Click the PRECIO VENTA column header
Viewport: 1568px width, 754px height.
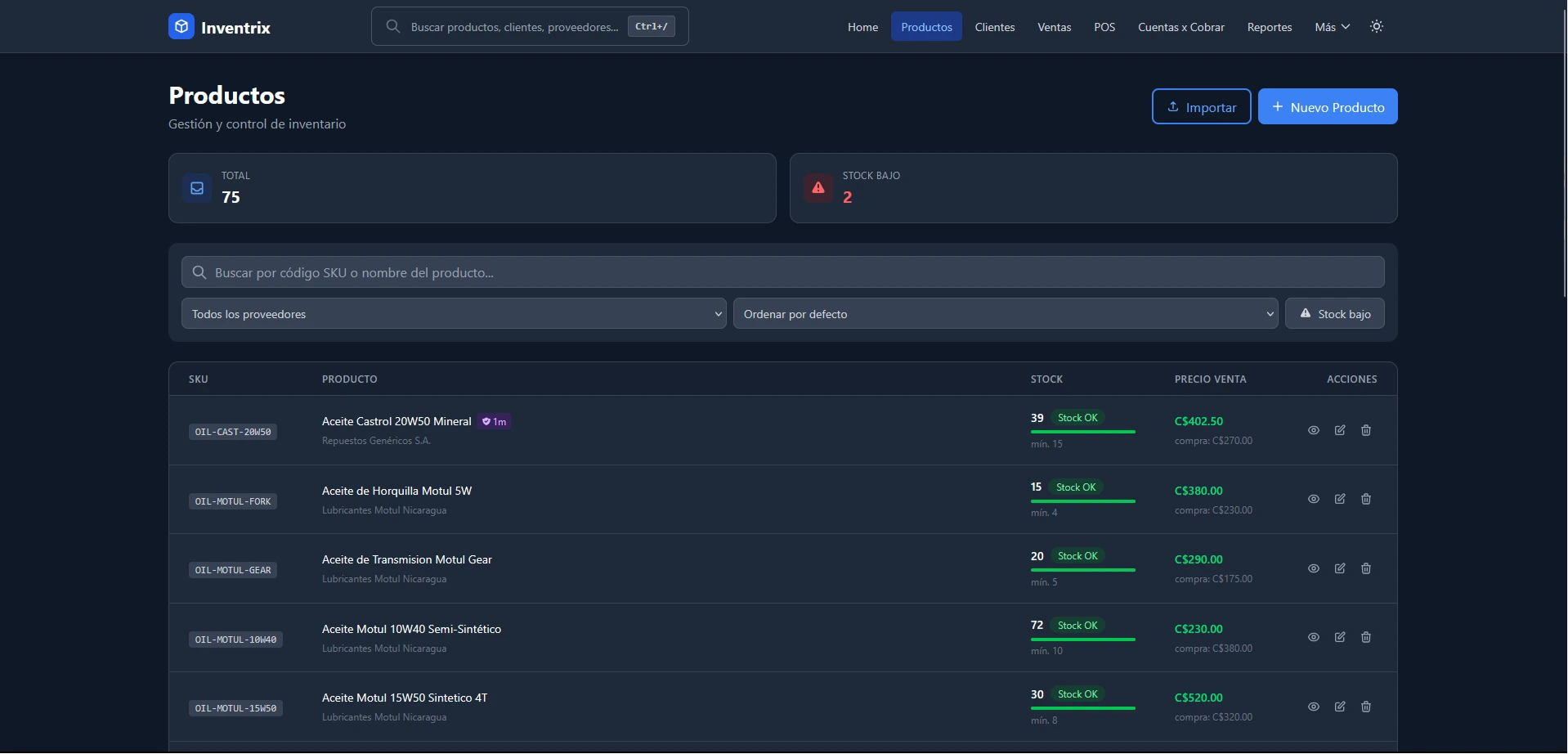(1211, 379)
